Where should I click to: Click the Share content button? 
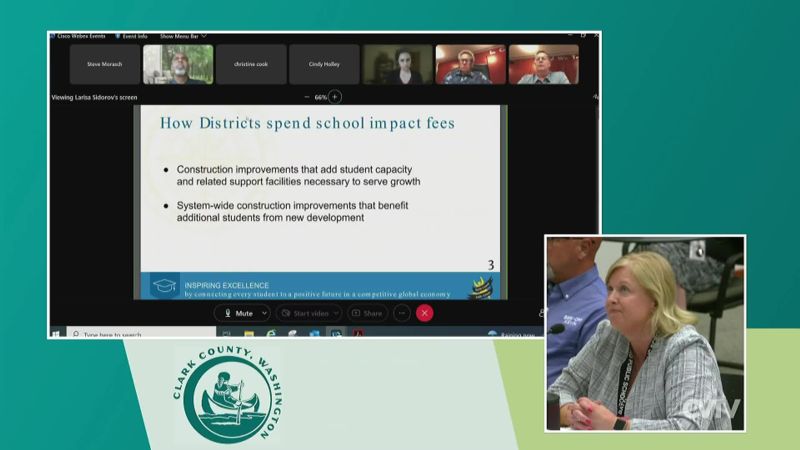[367, 313]
